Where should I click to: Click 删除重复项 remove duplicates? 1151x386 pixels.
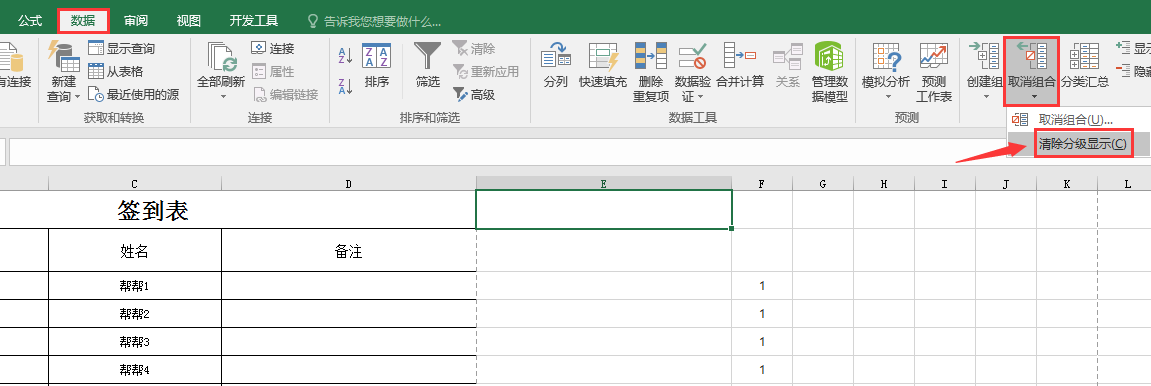[651, 72]
